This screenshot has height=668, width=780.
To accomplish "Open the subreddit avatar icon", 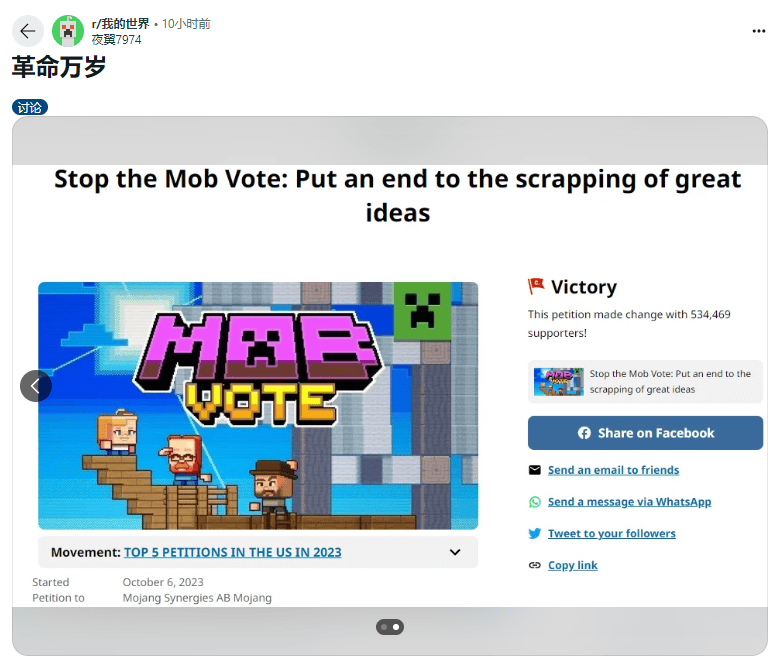I will (x=68, y=31).
